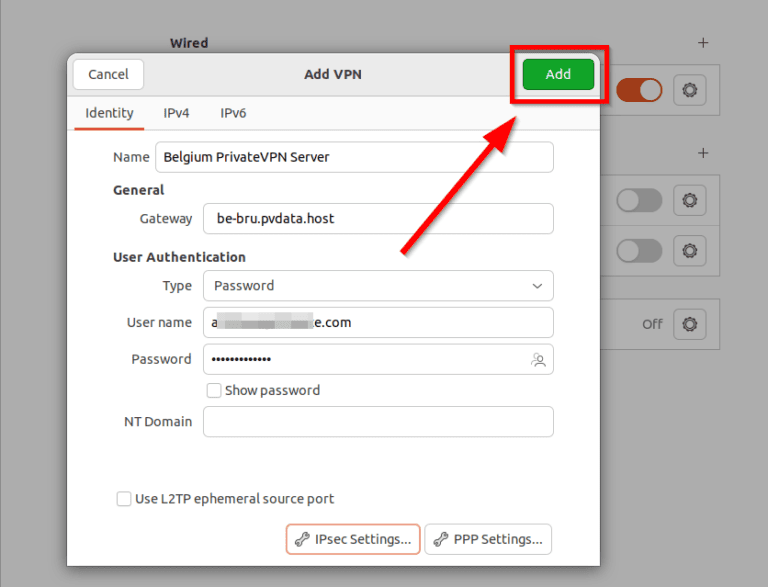Click the plus icon beside Wired heading
This screenshot has height=587, width=768.
click(x=703, y=43)
